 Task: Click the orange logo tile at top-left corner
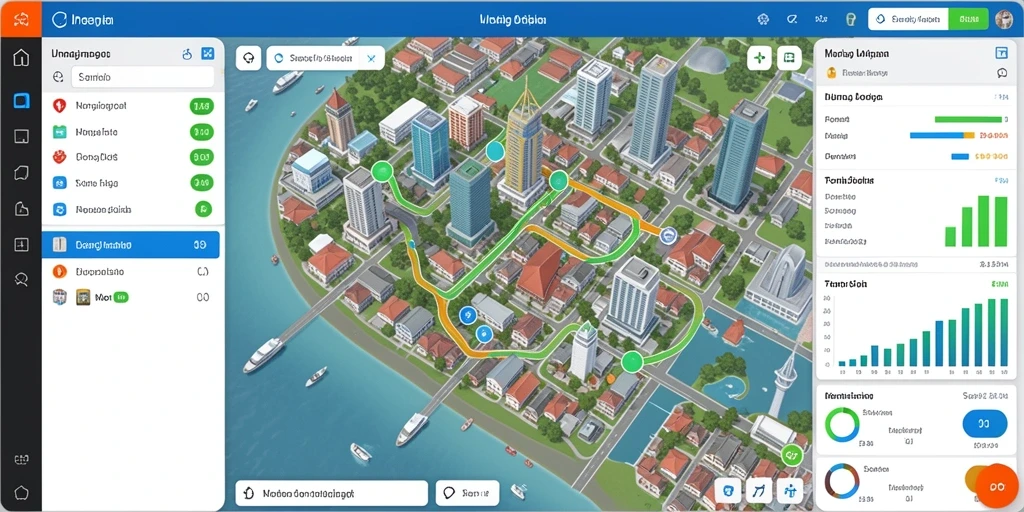click(x=21, y=19)
